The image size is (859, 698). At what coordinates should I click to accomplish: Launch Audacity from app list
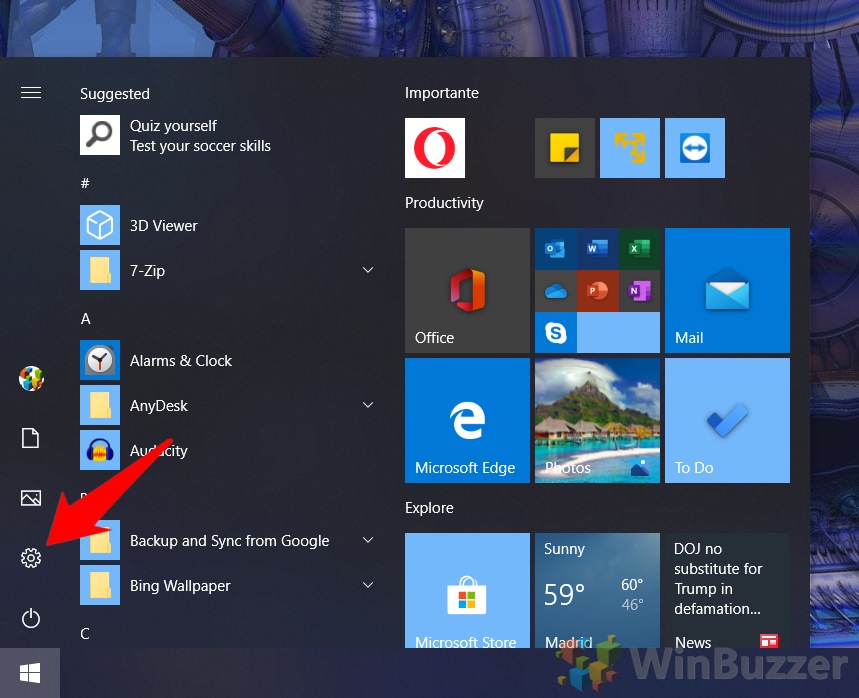coord(227,450)
